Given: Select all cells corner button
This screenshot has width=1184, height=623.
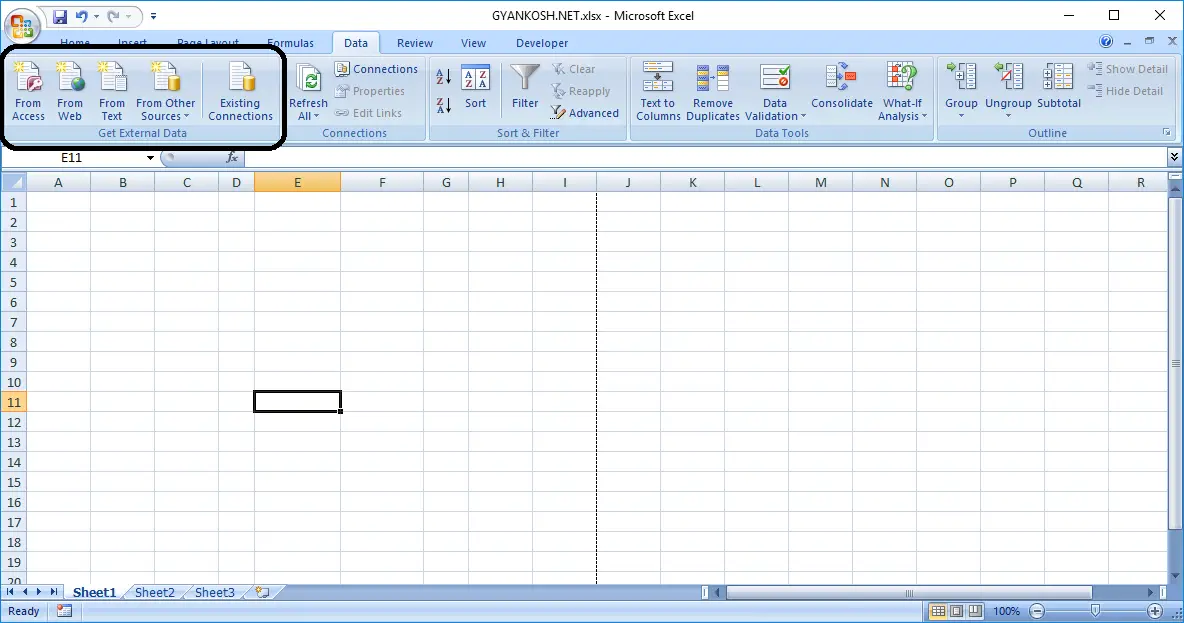Looking at the screenshot, I should pos(14,182).
